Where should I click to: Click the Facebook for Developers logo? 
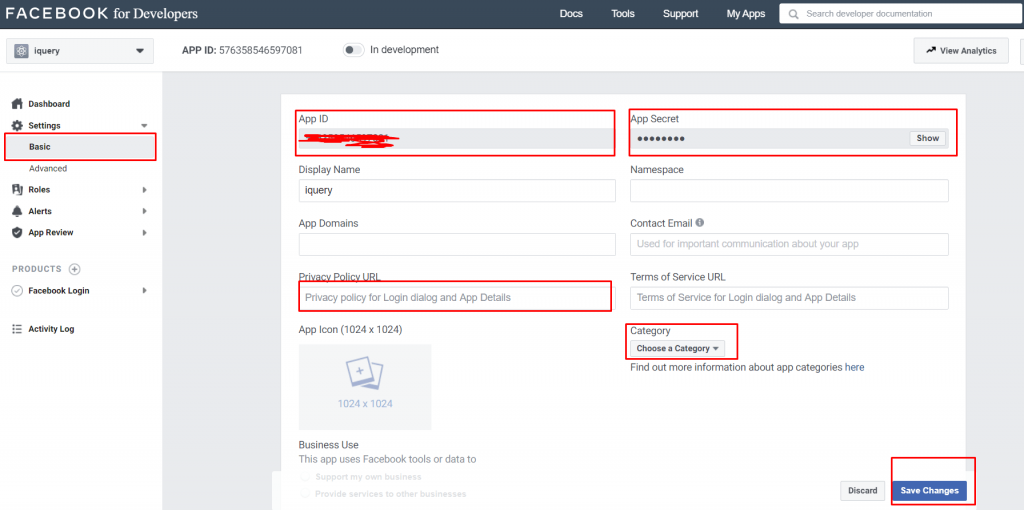[102, 14]
